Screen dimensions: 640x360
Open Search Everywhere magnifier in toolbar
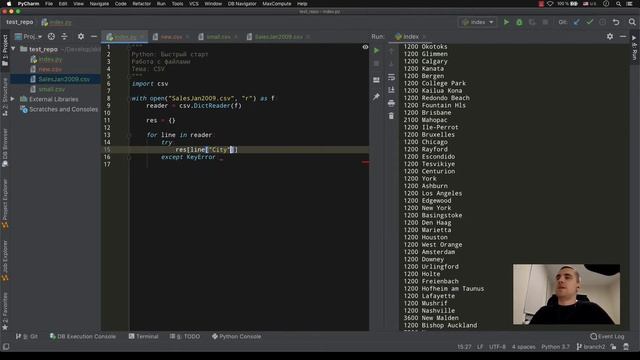point(632,22)
